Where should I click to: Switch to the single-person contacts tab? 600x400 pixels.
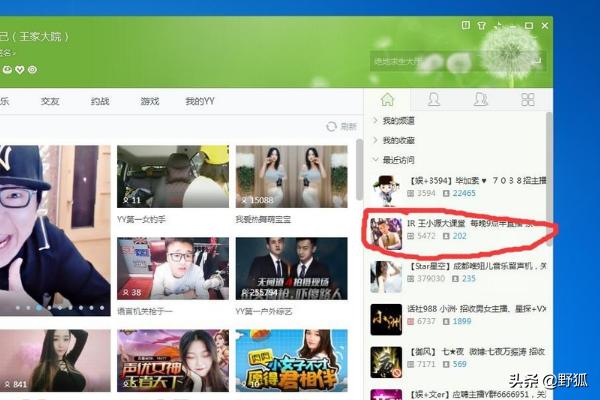point(434,100)
